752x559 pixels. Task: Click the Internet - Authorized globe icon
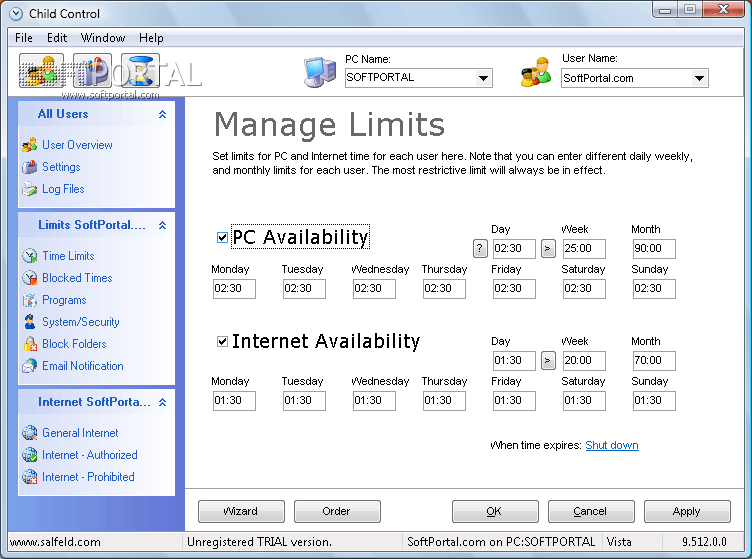[x=29, y=454]
